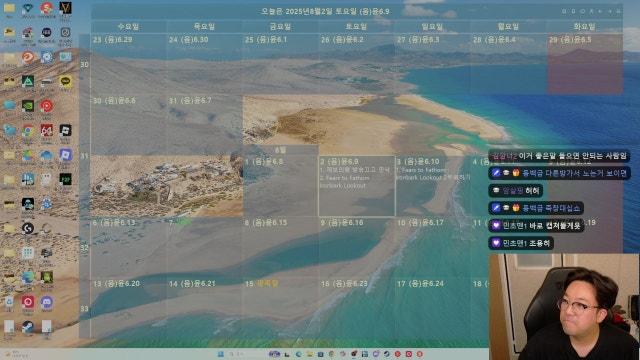The width and height of the screenshot is (640, 360).
Task: Open the circular G logo icon
Action: click(28, 229)
